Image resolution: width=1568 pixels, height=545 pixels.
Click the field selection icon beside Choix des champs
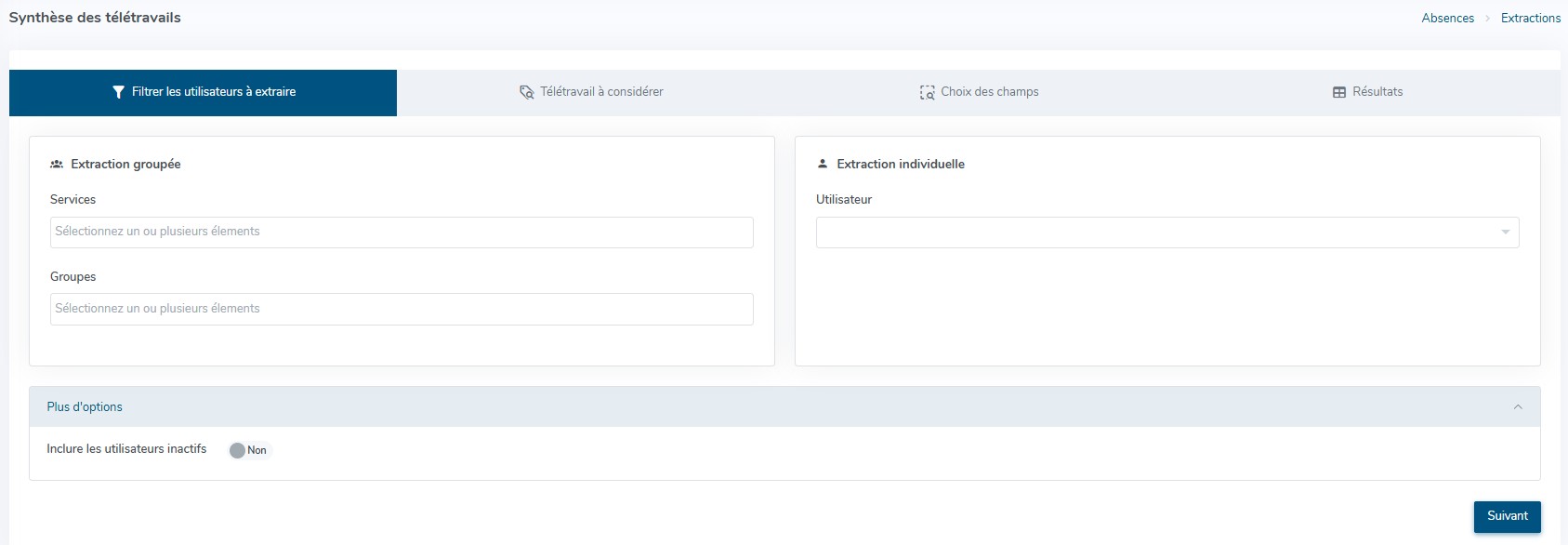pos(927,92)
